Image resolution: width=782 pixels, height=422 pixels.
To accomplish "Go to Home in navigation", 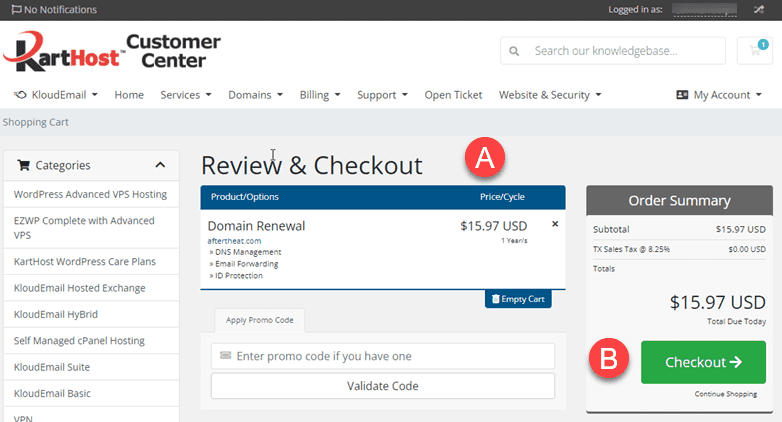I will (x=129, y=95).
